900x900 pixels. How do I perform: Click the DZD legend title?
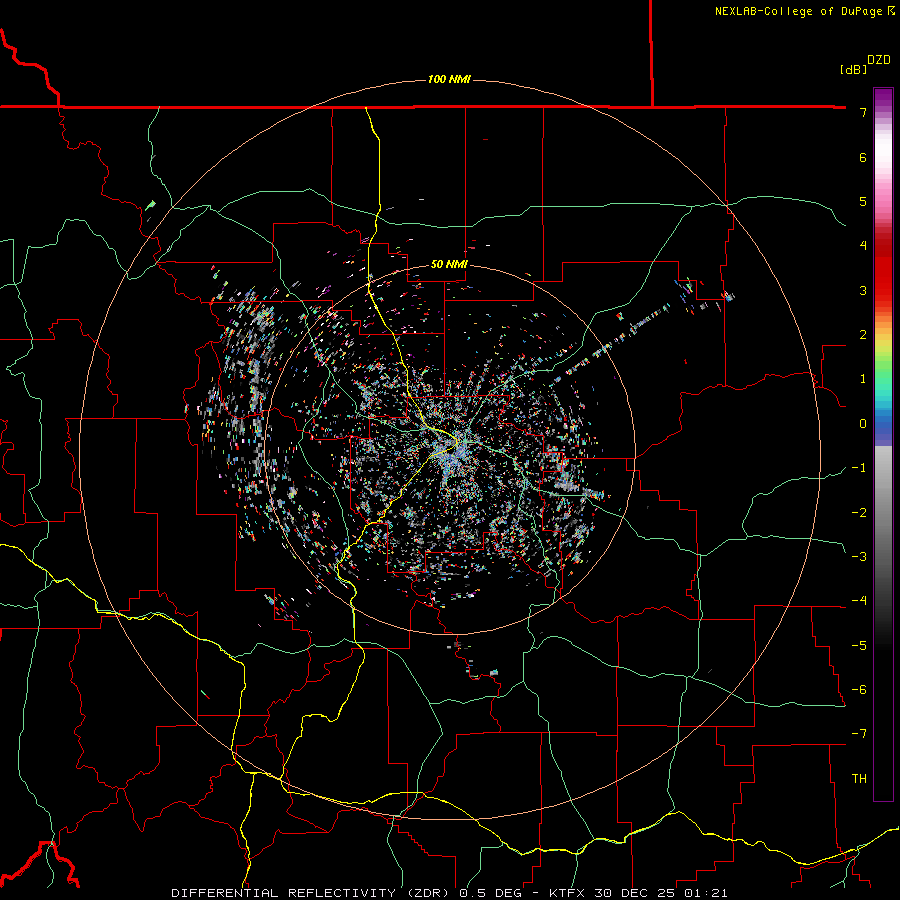[879, 60]
